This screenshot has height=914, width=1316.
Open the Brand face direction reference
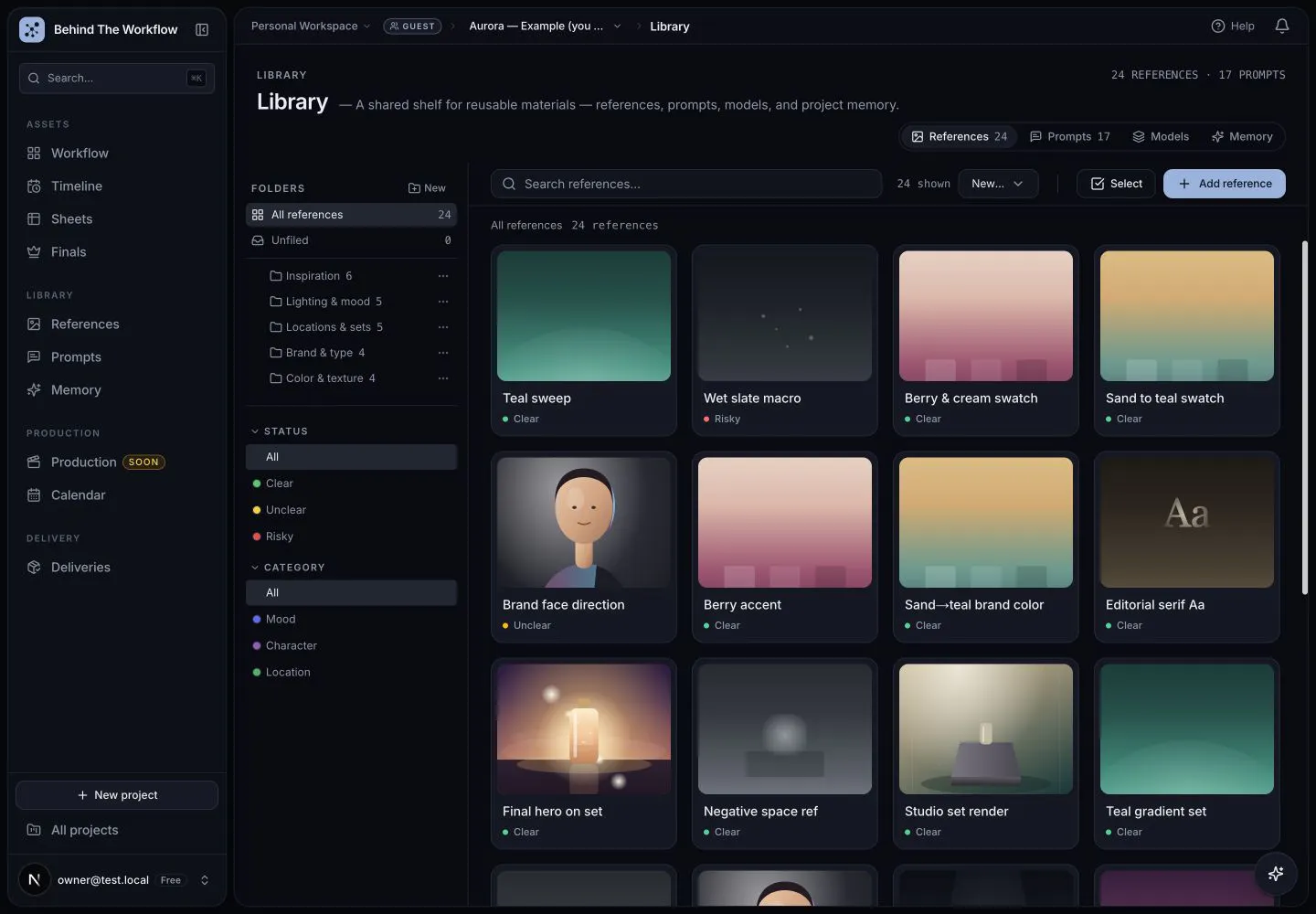tap(584, 547)
